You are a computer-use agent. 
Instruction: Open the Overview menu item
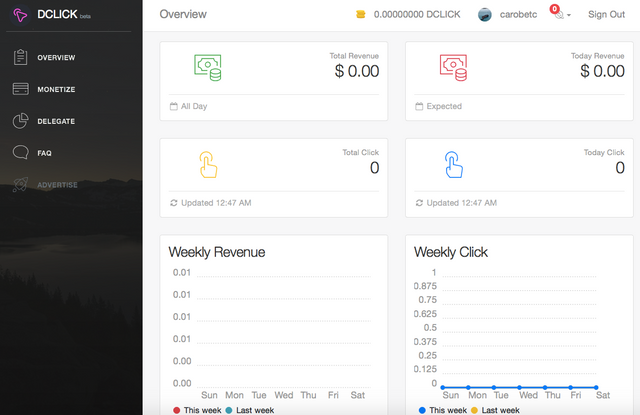pos(56,58)
